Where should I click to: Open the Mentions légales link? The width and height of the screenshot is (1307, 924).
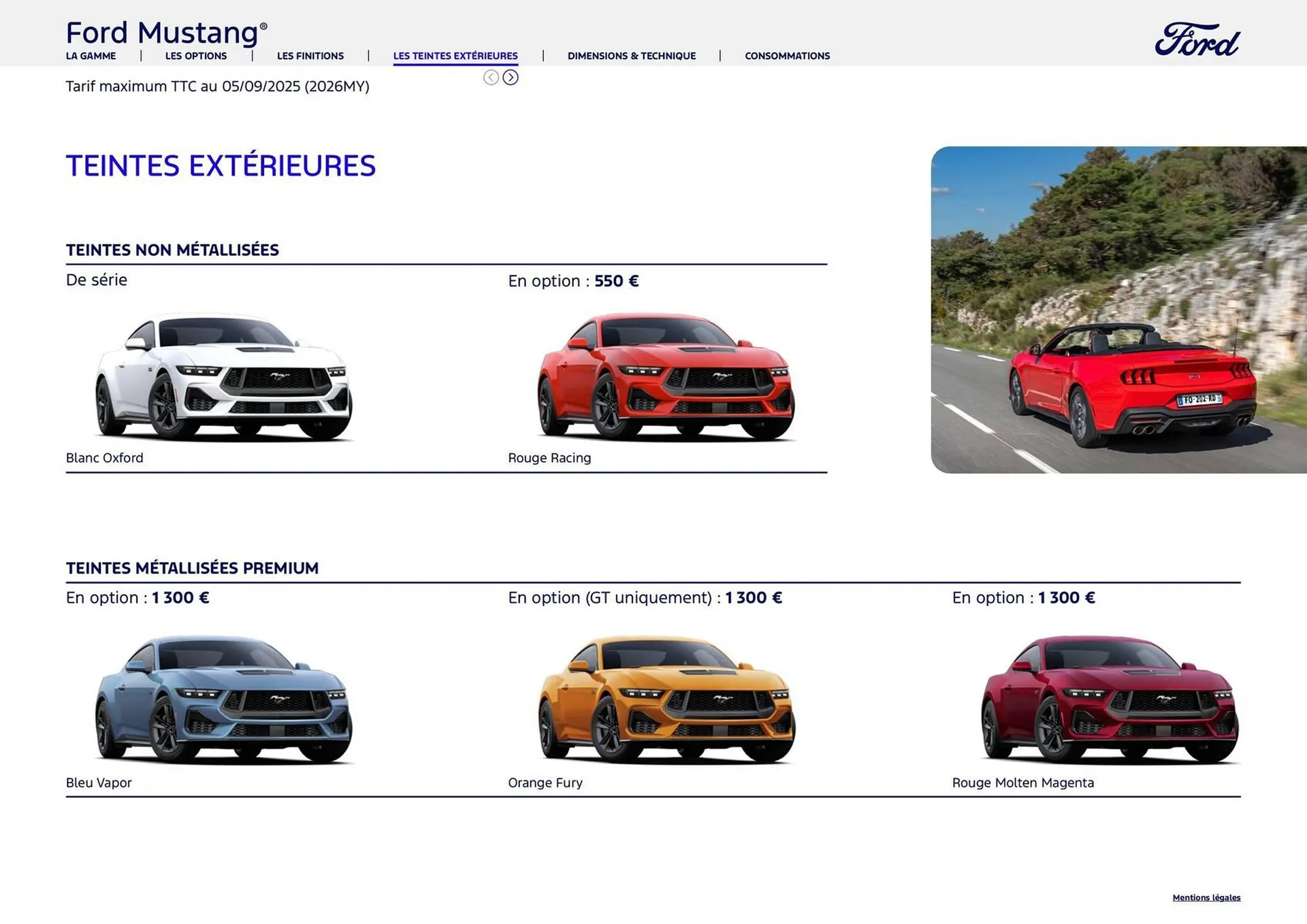click(x=1206, y=897)
